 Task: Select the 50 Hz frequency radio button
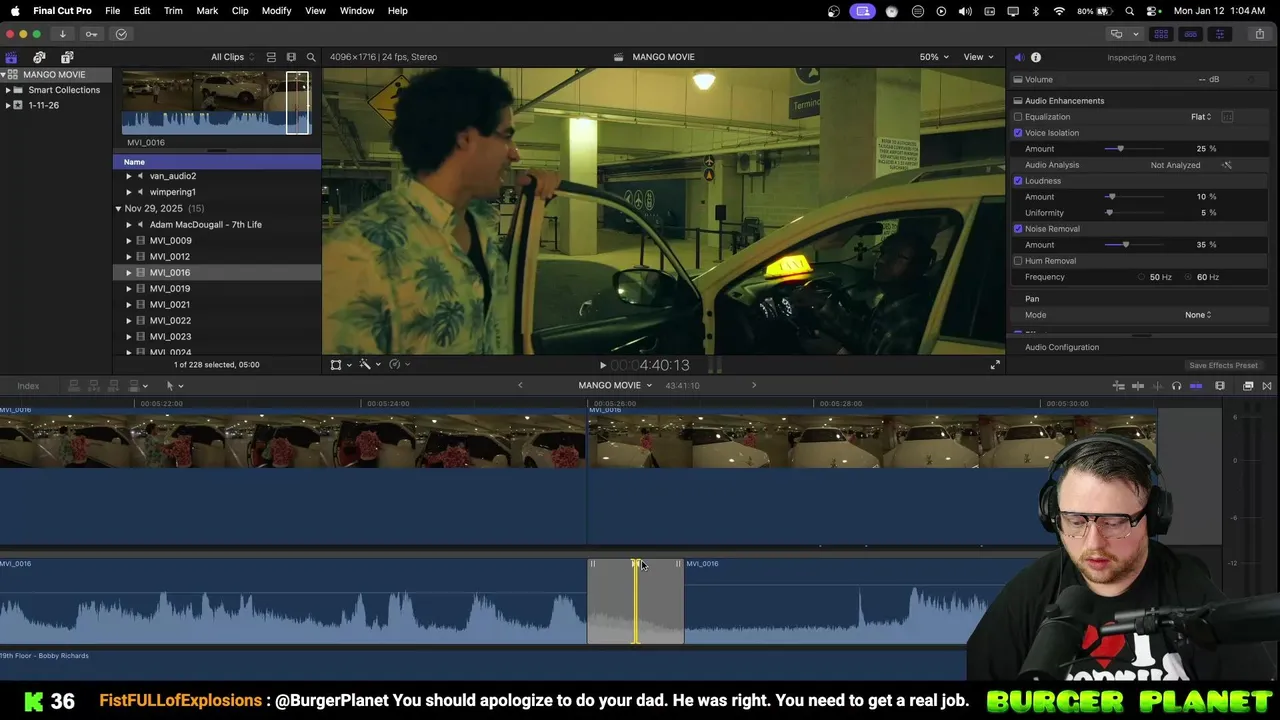1142,277
